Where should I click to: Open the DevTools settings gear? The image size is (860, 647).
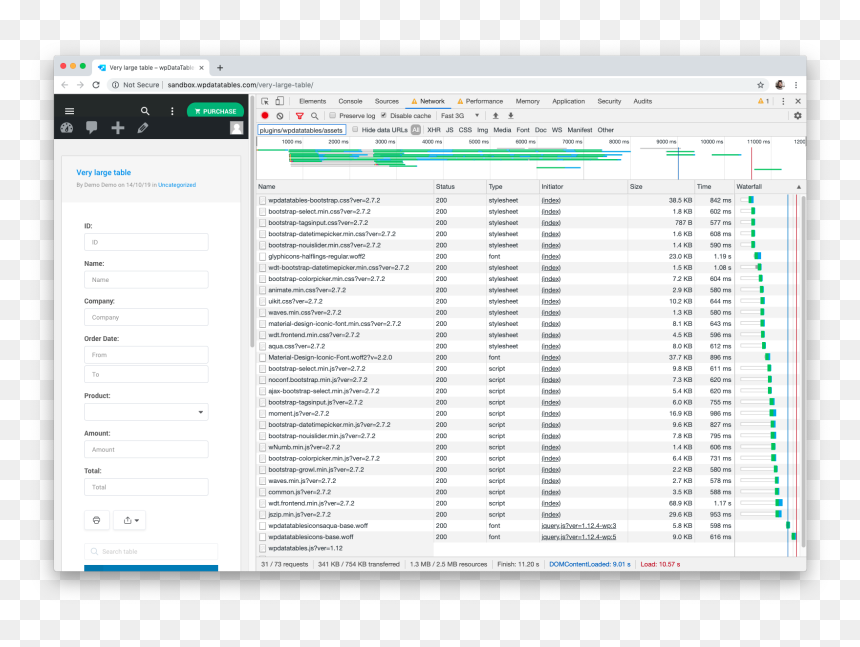(x=797, y=116)
